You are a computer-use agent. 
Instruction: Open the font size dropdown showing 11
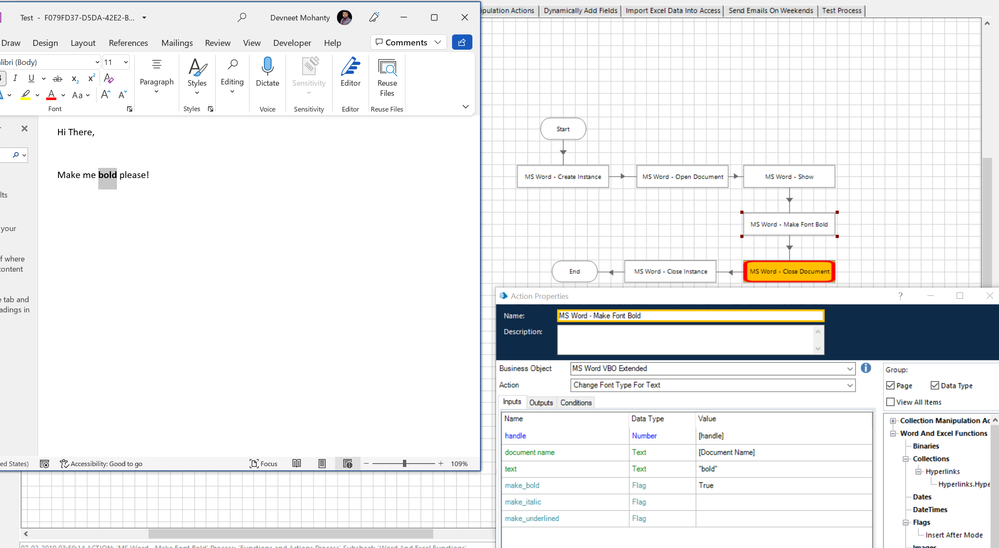click(126, 62)
